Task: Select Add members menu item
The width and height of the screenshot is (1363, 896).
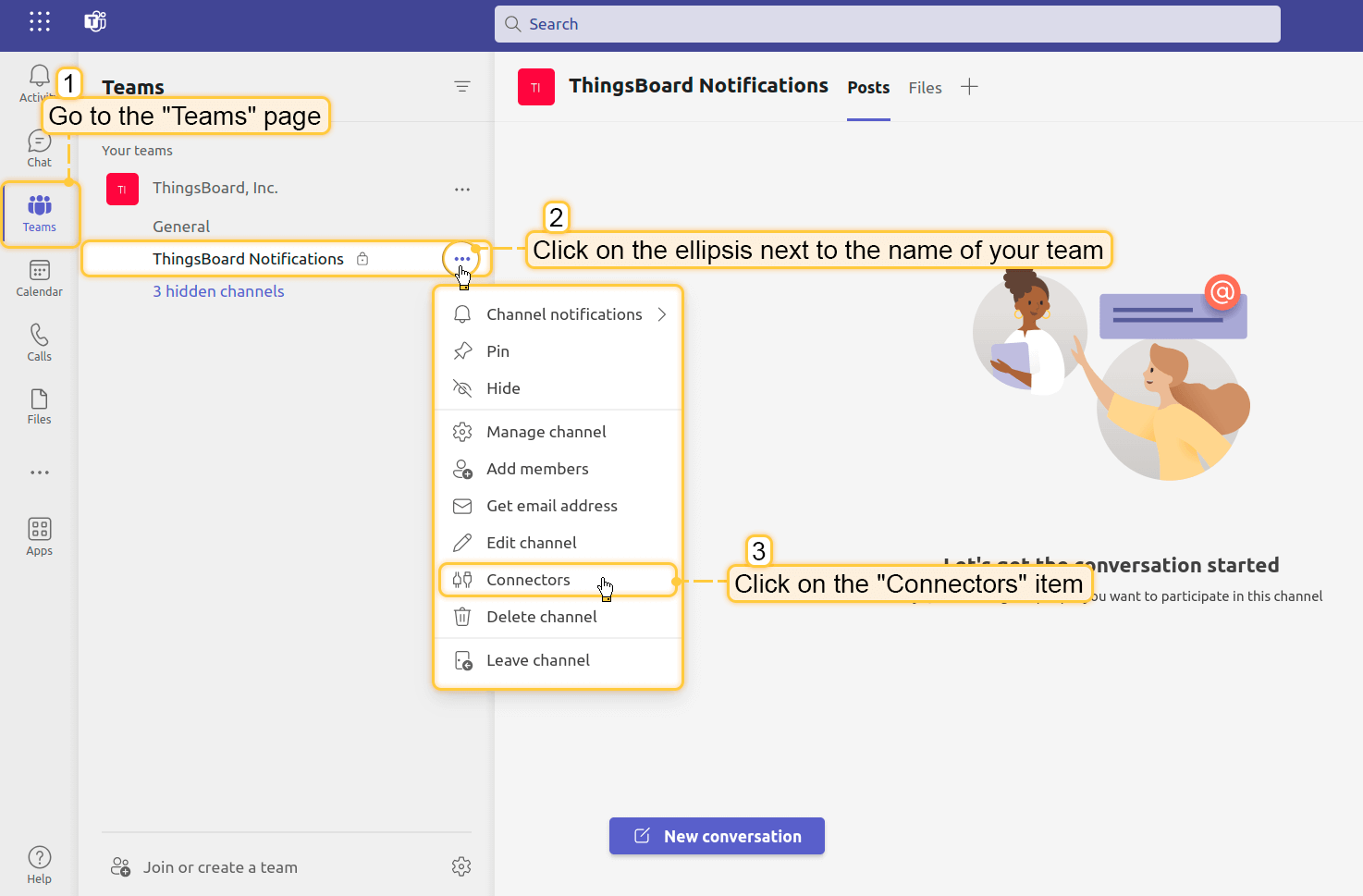Action: point(559,469)
